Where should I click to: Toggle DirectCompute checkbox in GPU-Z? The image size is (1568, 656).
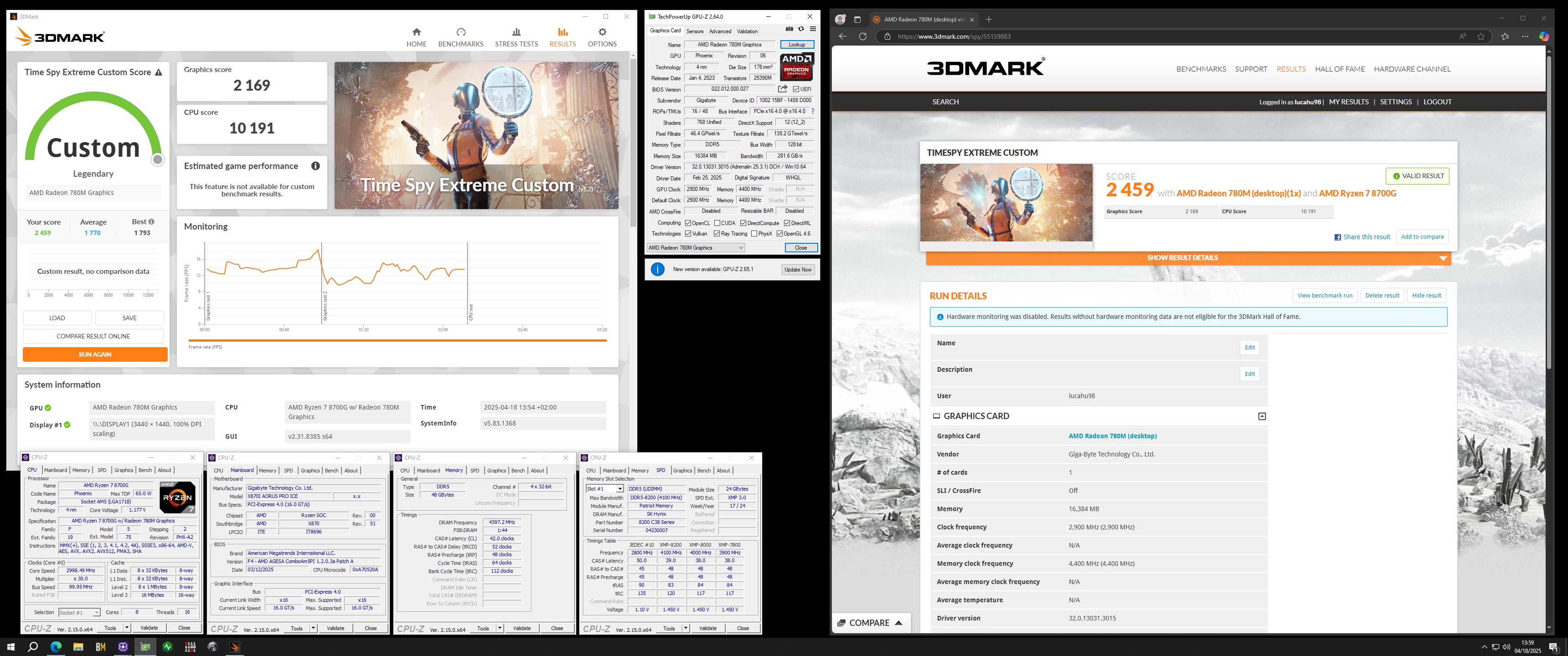click(x=743, y=223)
